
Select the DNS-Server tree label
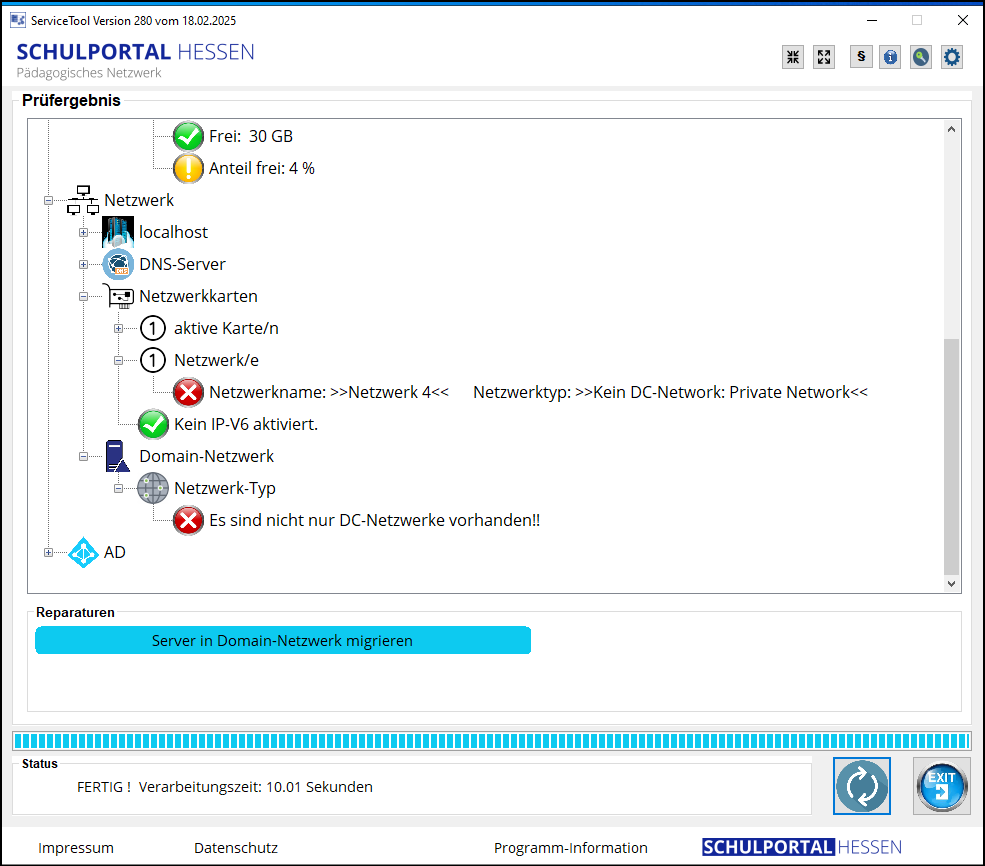point(182,264)
